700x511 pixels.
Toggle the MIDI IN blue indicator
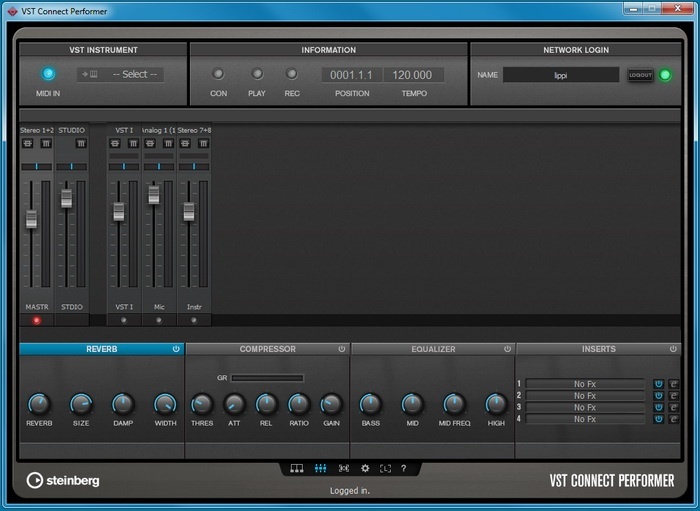pyautogui.click(x=48, y=74)
